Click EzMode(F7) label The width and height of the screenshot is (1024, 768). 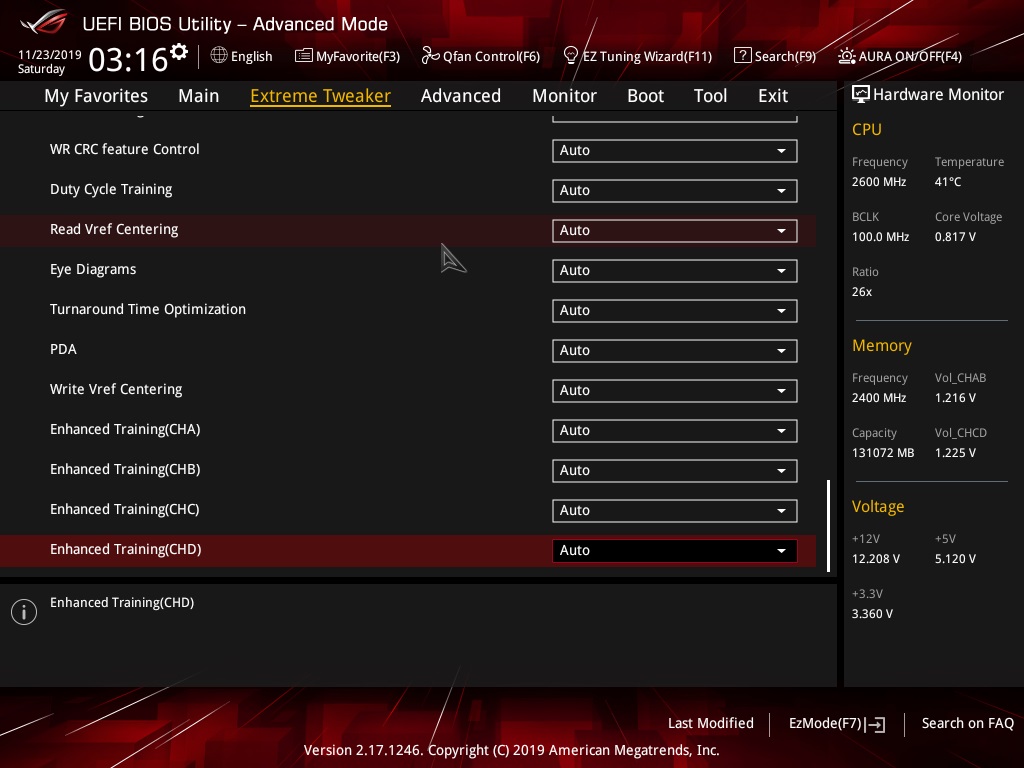[825, 724]
